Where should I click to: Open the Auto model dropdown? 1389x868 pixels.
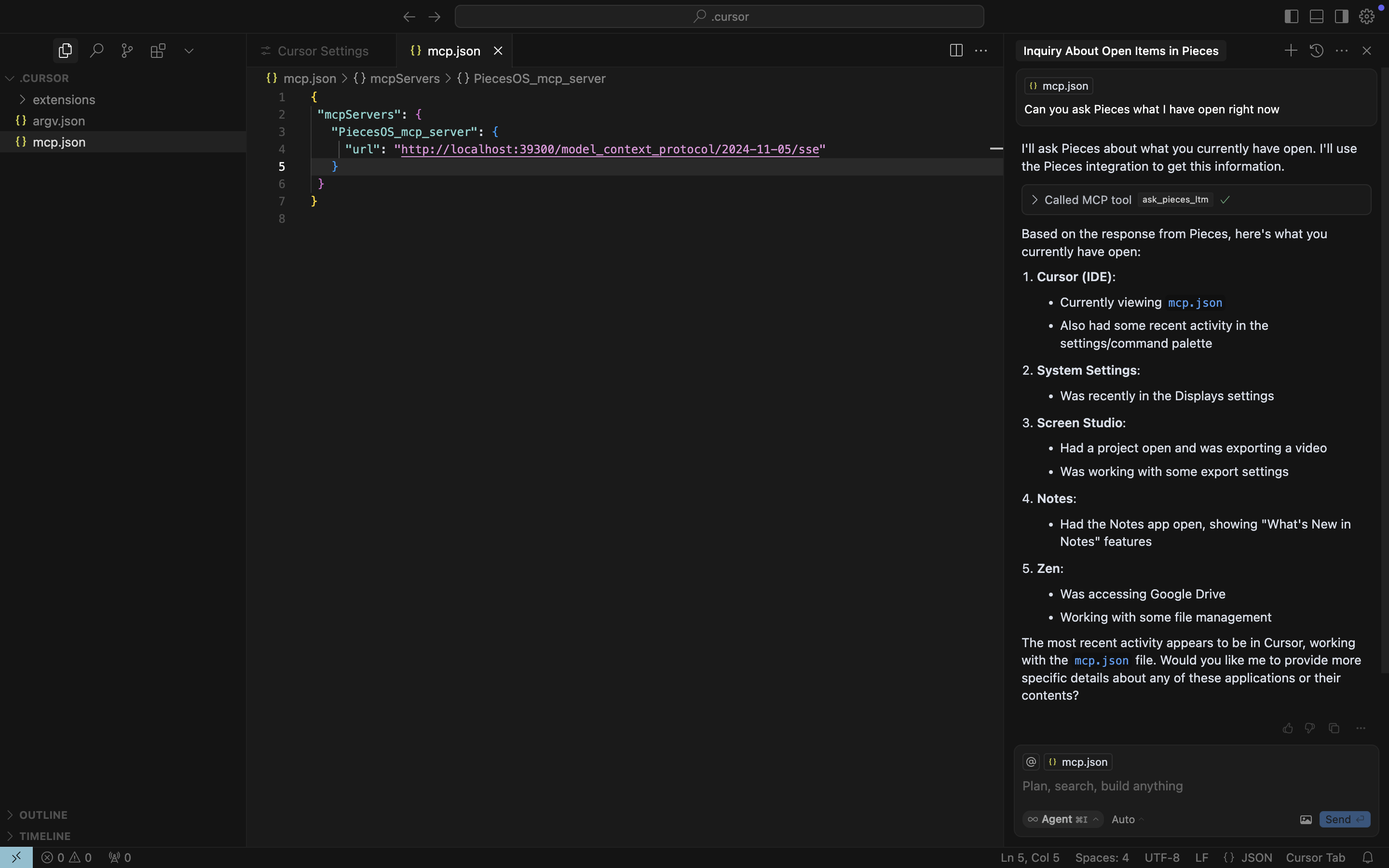[1128, 819]
